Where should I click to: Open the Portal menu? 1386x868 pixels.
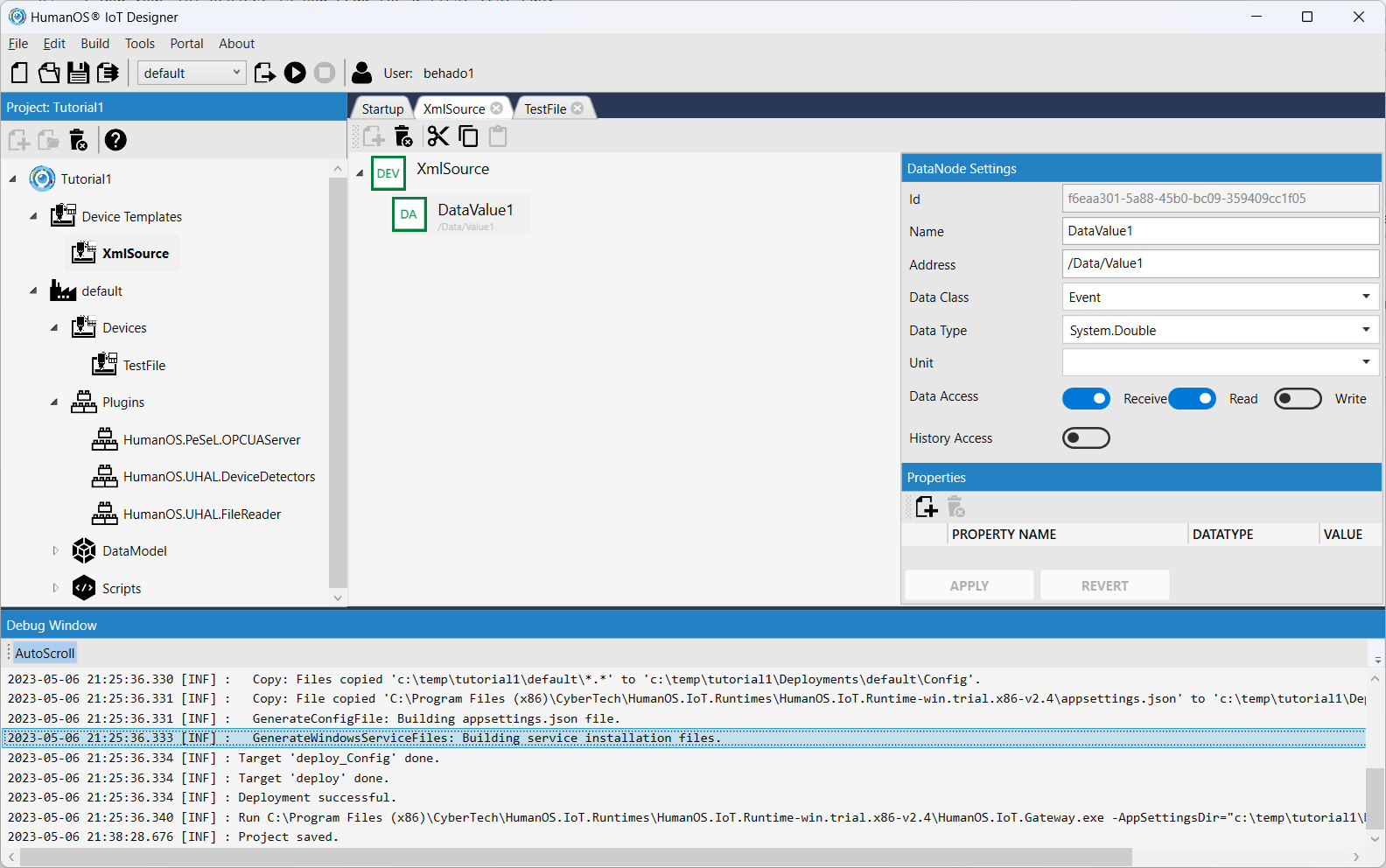point(186,44)
